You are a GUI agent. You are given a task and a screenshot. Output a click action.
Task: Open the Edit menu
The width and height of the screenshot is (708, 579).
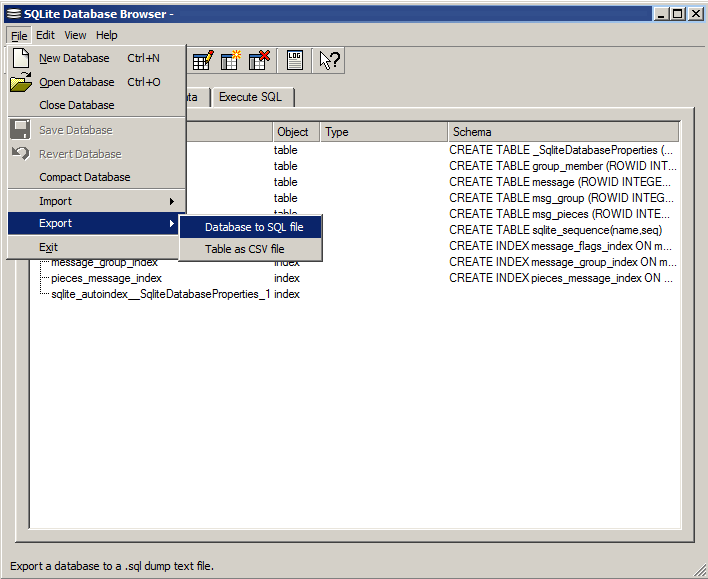click(x=45, y=35)
